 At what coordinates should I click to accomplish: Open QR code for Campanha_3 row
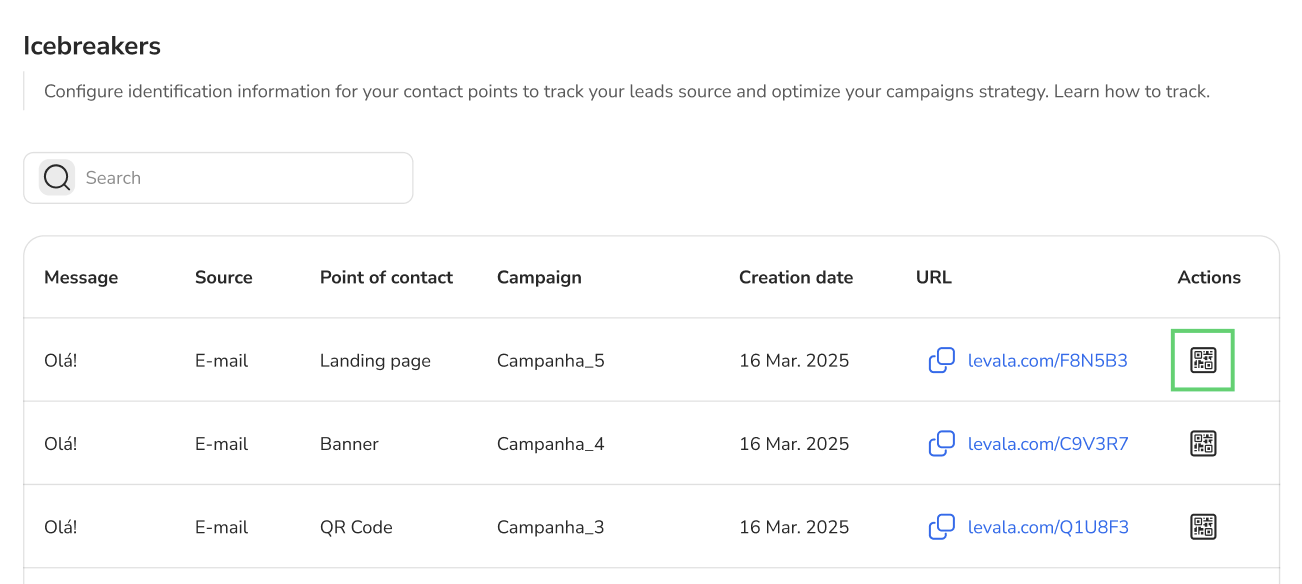click(x=1203, y=527)
